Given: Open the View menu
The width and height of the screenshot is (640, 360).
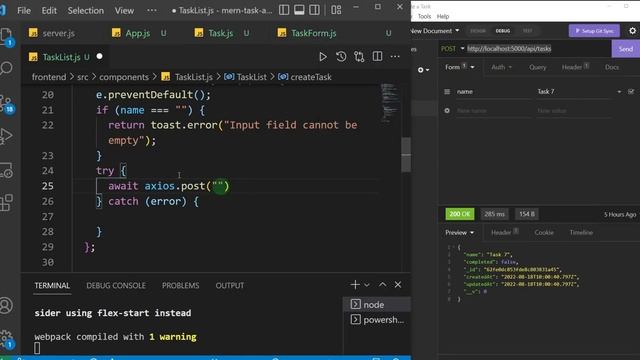Looking at the screenshot, I should [124, 10].
